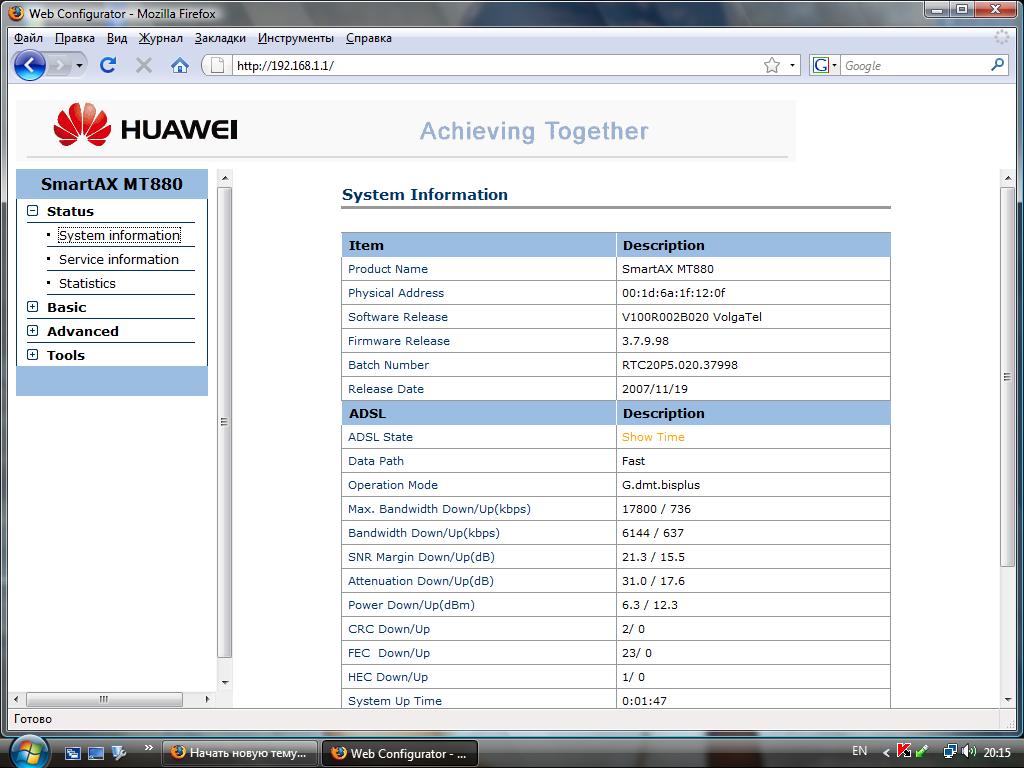The image size is (1024, 768).
Task: Open the Журнал menu
Action: (x=161, y=38)
